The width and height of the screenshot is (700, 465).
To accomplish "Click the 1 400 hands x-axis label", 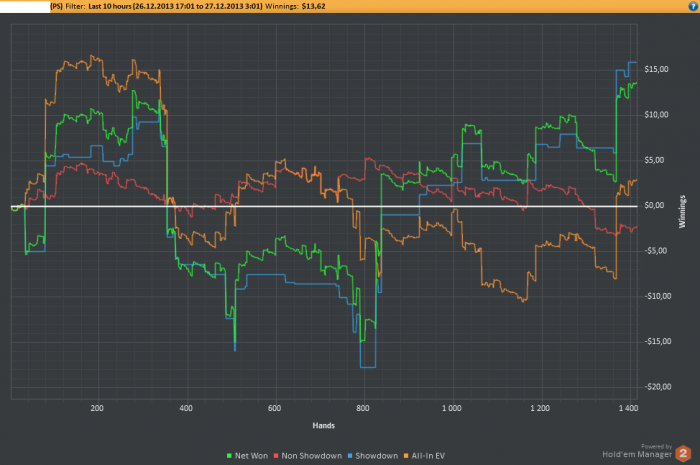I will coord(629,408).
